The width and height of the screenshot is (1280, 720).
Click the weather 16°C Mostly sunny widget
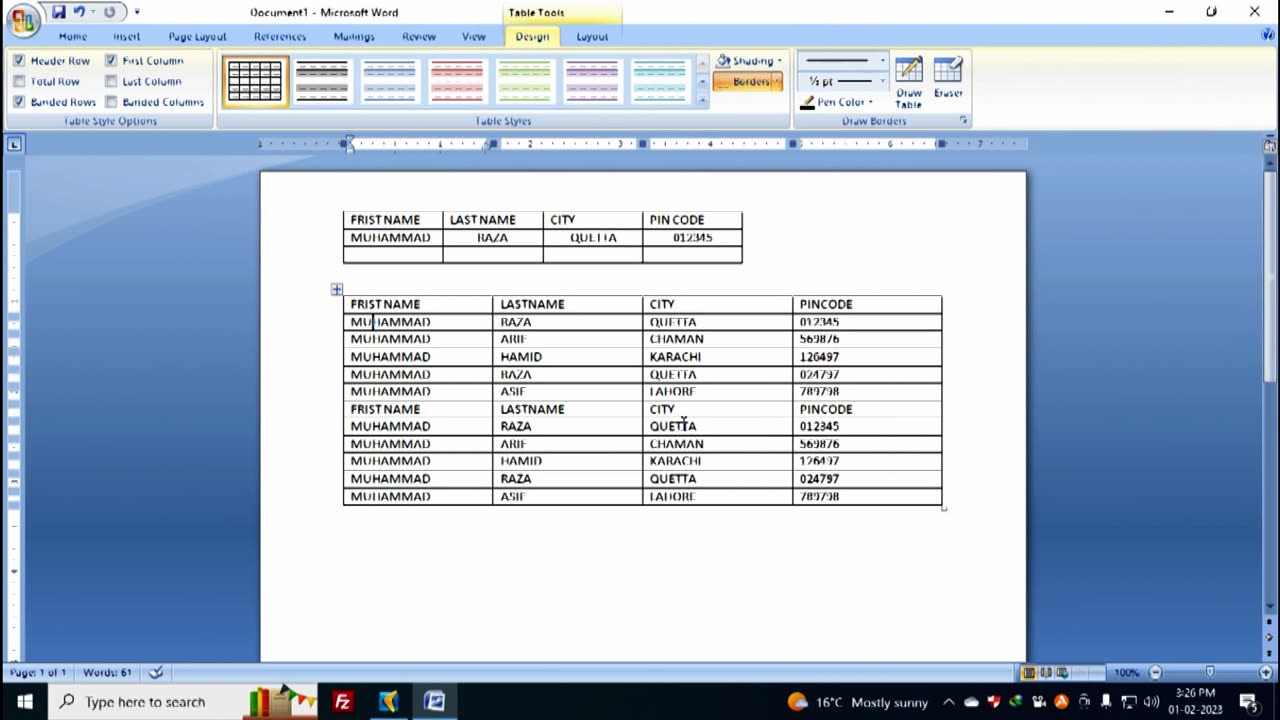pyautogui.click(x=858, y=702)
